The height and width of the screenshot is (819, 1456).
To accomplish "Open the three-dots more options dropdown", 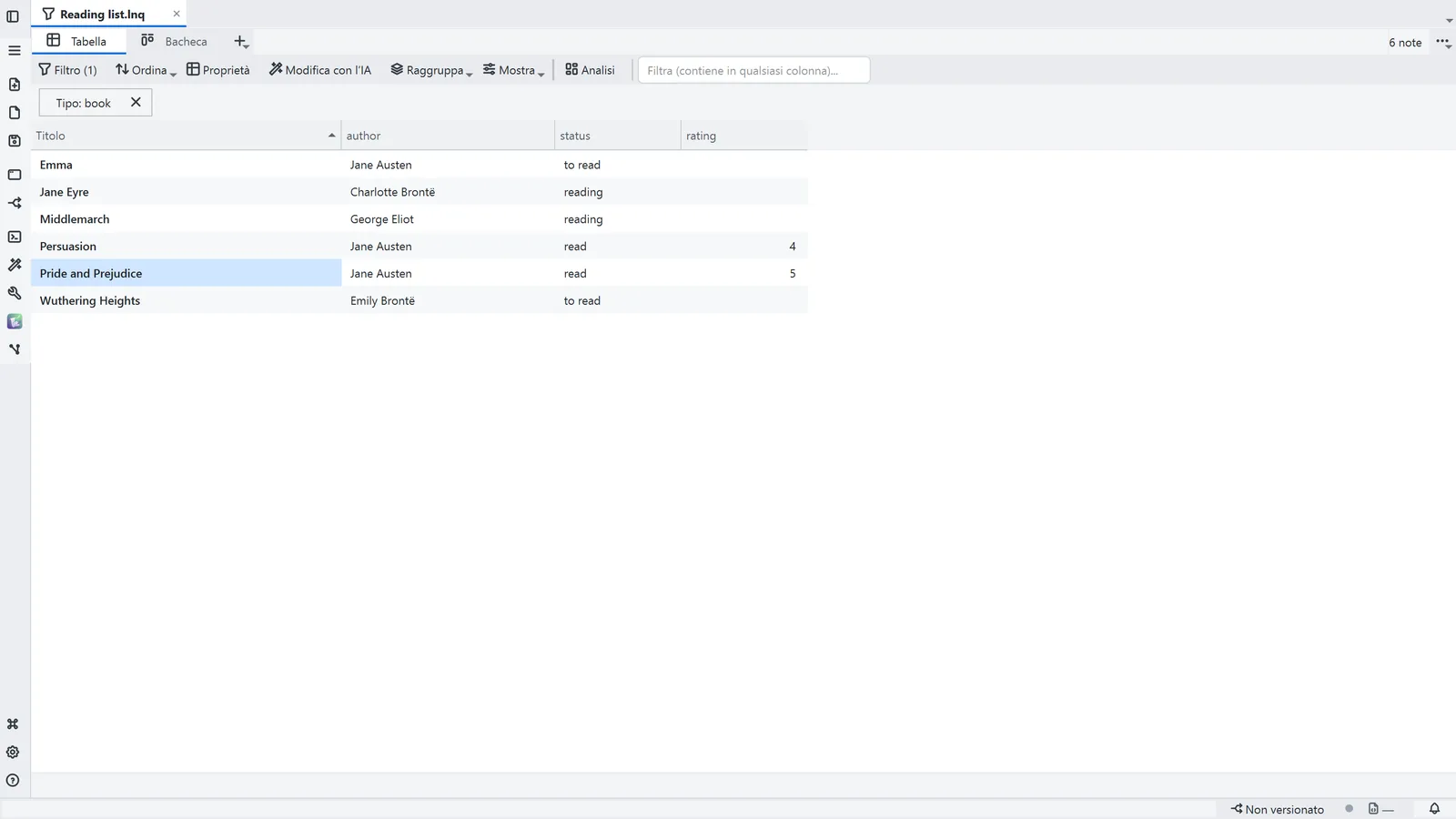I will (1443, 42).
